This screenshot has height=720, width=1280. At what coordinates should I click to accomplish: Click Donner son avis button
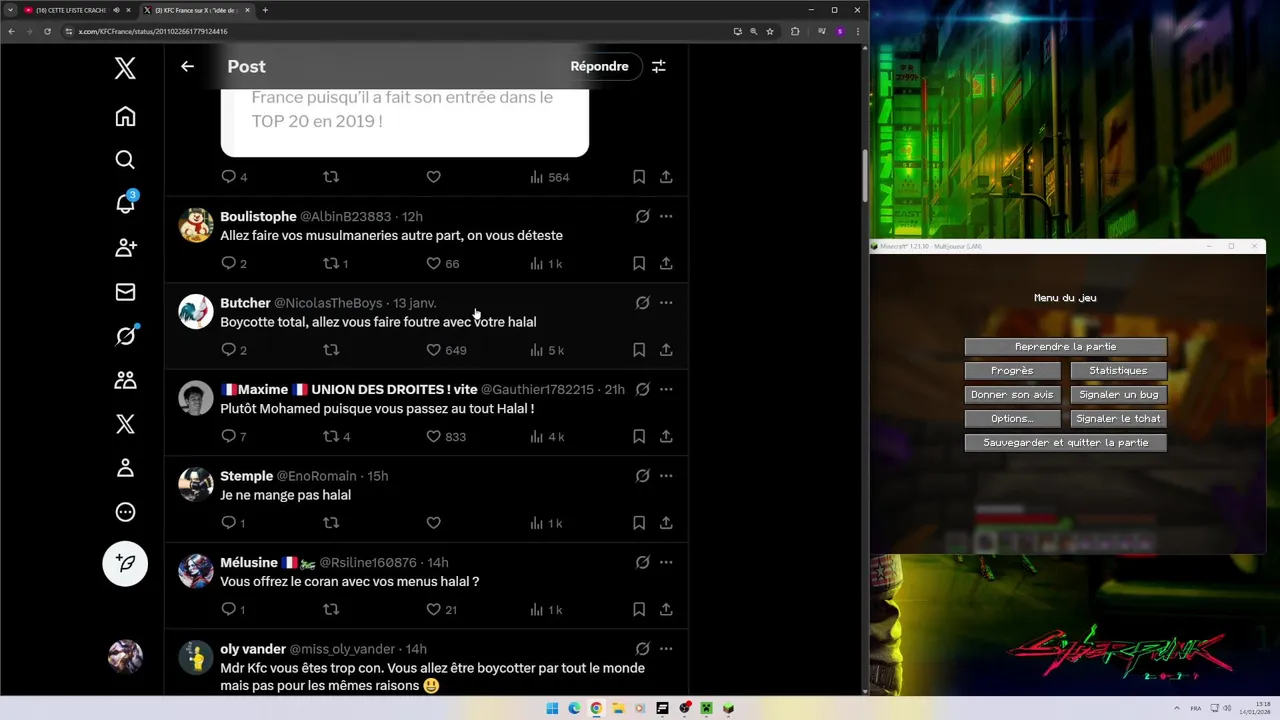click(x=1012, y=395)
